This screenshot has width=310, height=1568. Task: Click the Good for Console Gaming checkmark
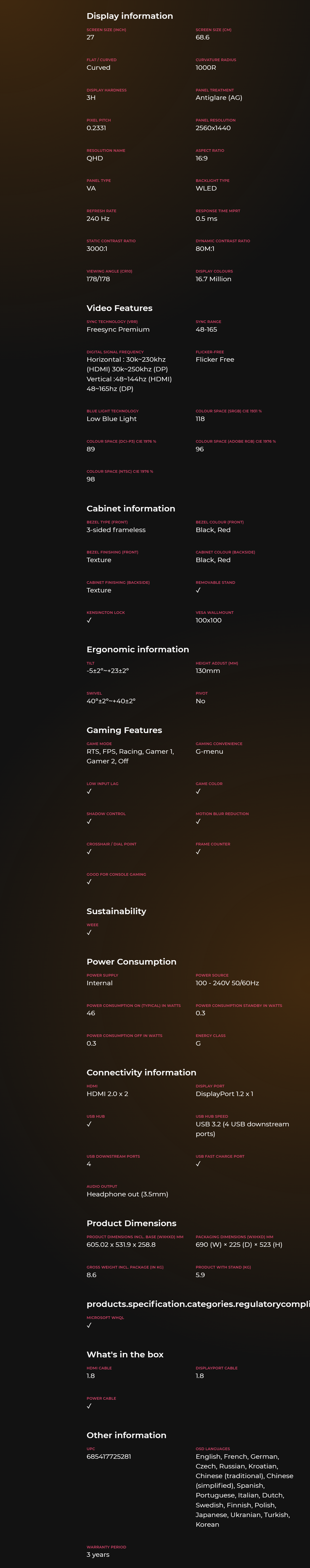(x=89, y=882)
